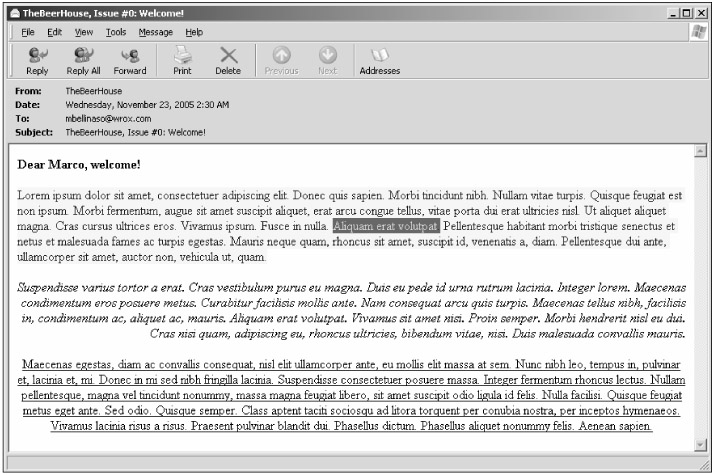Open the Addresses book
The image size is (714, 475).
pyautogui.click(x=380, y=60)
